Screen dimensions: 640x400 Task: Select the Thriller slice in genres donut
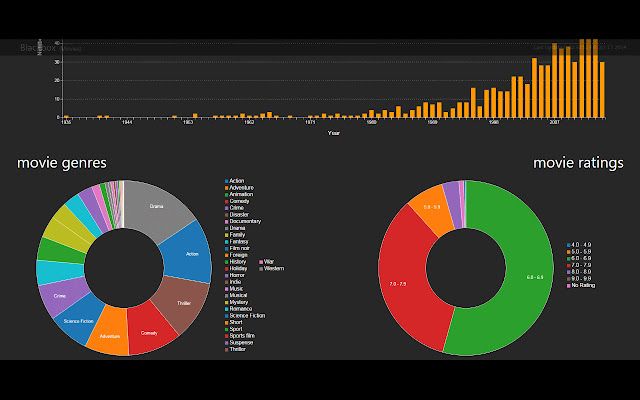tap(184, 303)
